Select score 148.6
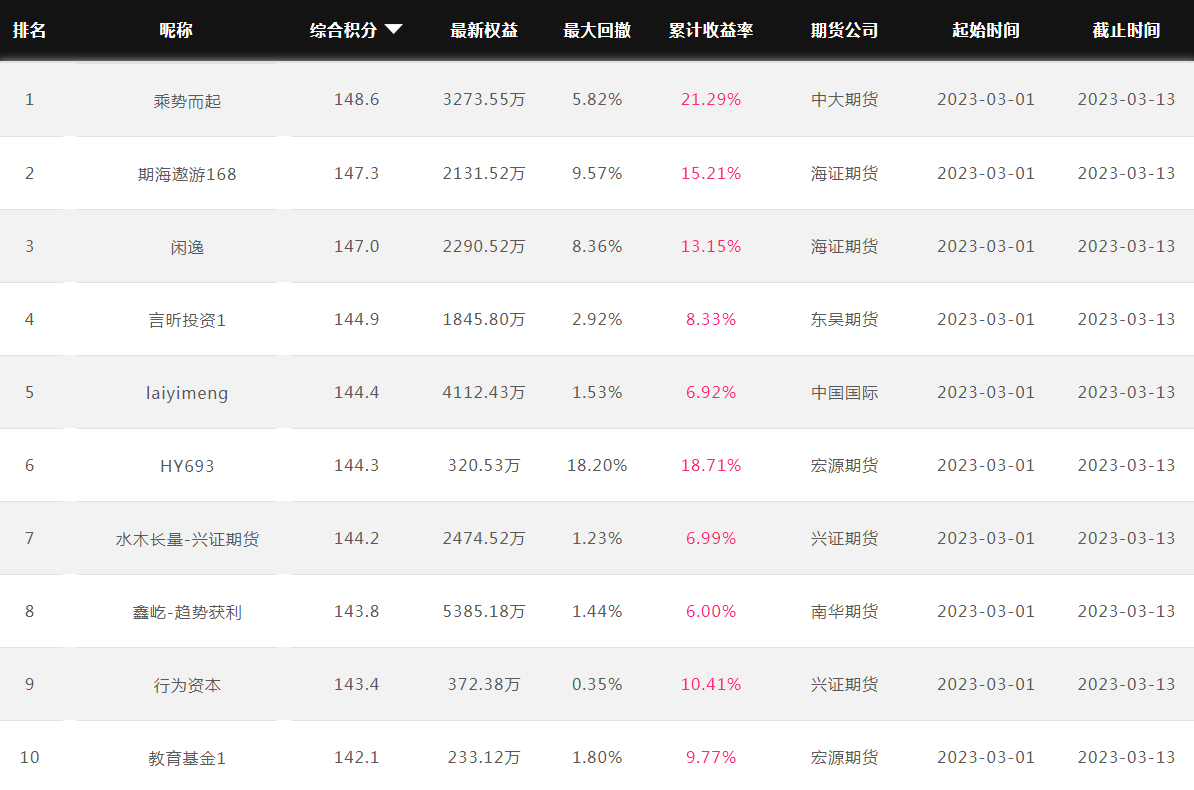The height and width of the screenshot is (790, 1194). tap(356, 100)
